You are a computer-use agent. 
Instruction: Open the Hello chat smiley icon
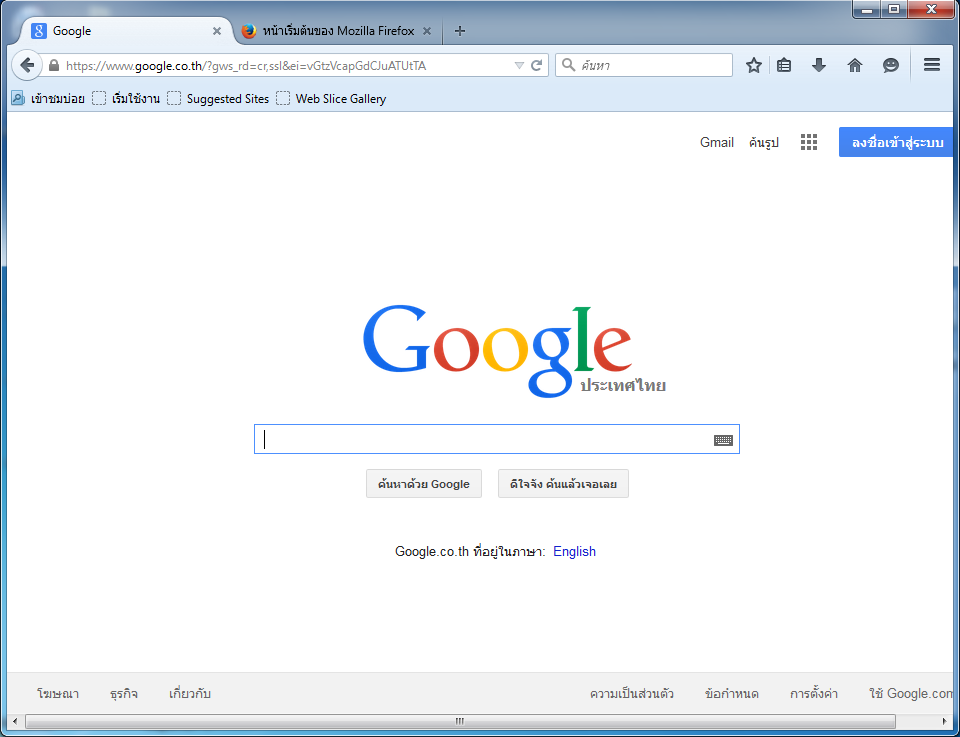pos(891,65)
